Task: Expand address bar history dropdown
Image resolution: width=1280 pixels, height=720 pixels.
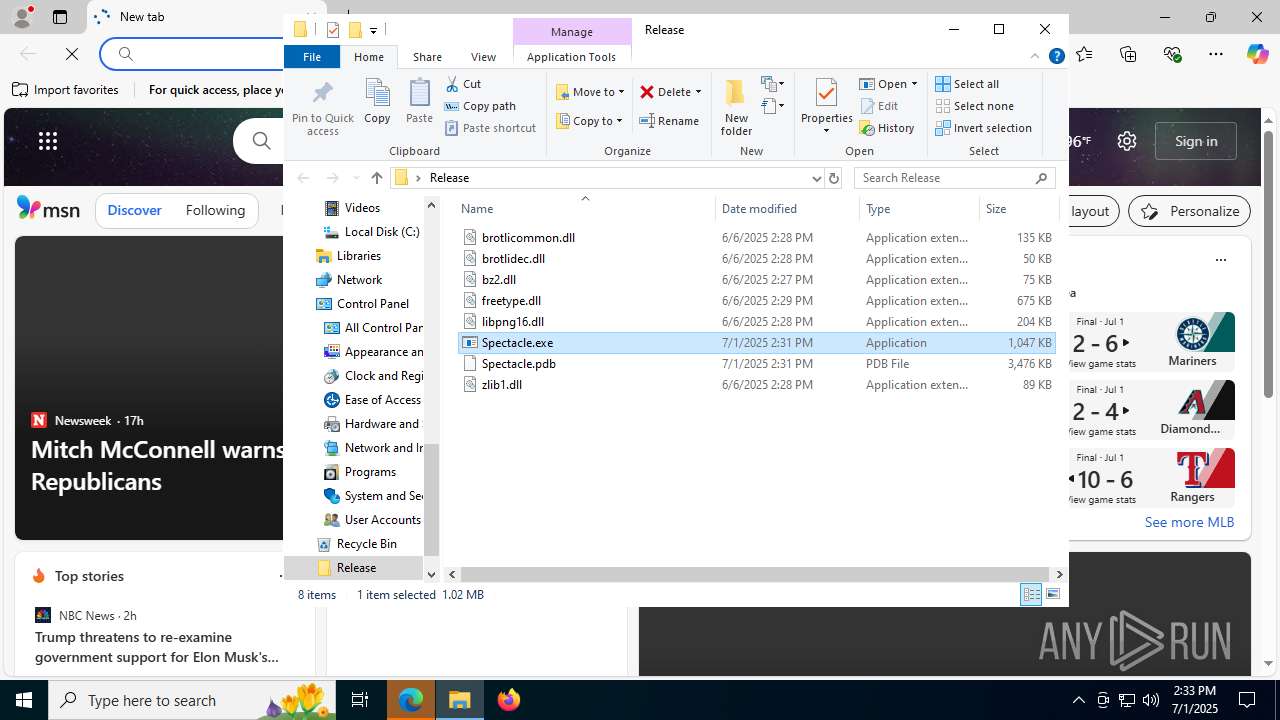Action: [816, 178]
